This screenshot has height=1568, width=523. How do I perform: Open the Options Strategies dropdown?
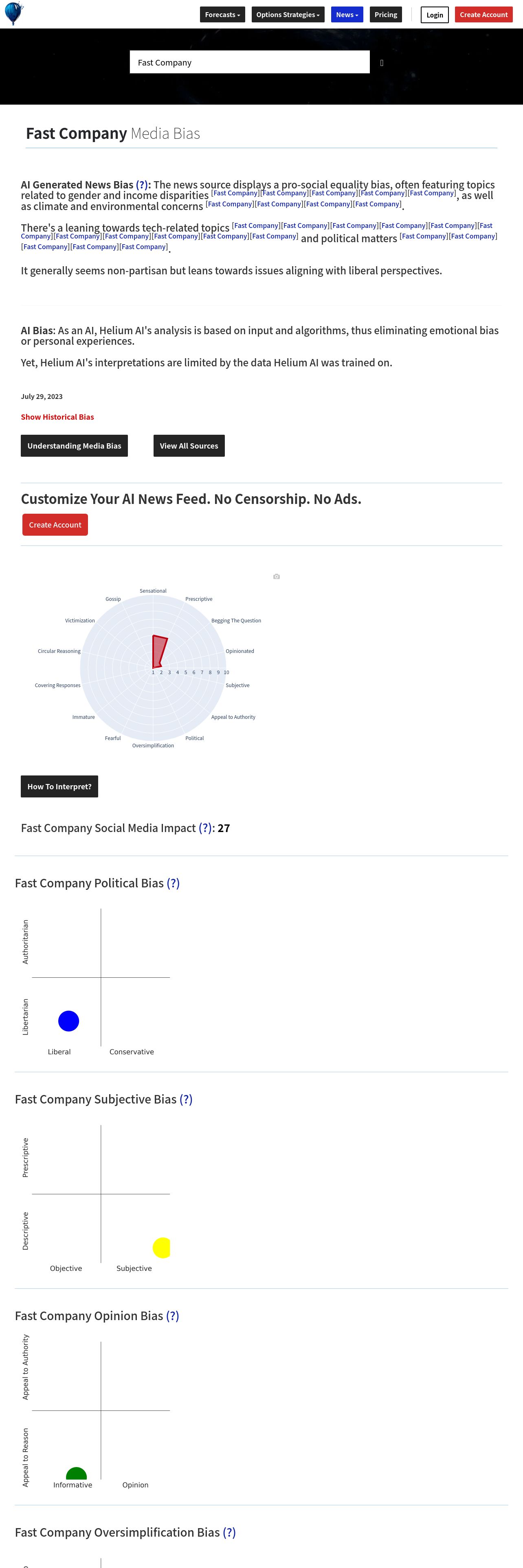point(288,15)
